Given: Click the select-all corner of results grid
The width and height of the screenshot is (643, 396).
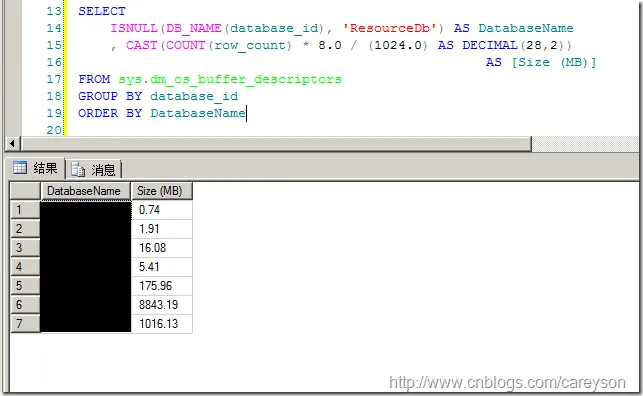Looking at the screenshot, I should coord(25,191).
